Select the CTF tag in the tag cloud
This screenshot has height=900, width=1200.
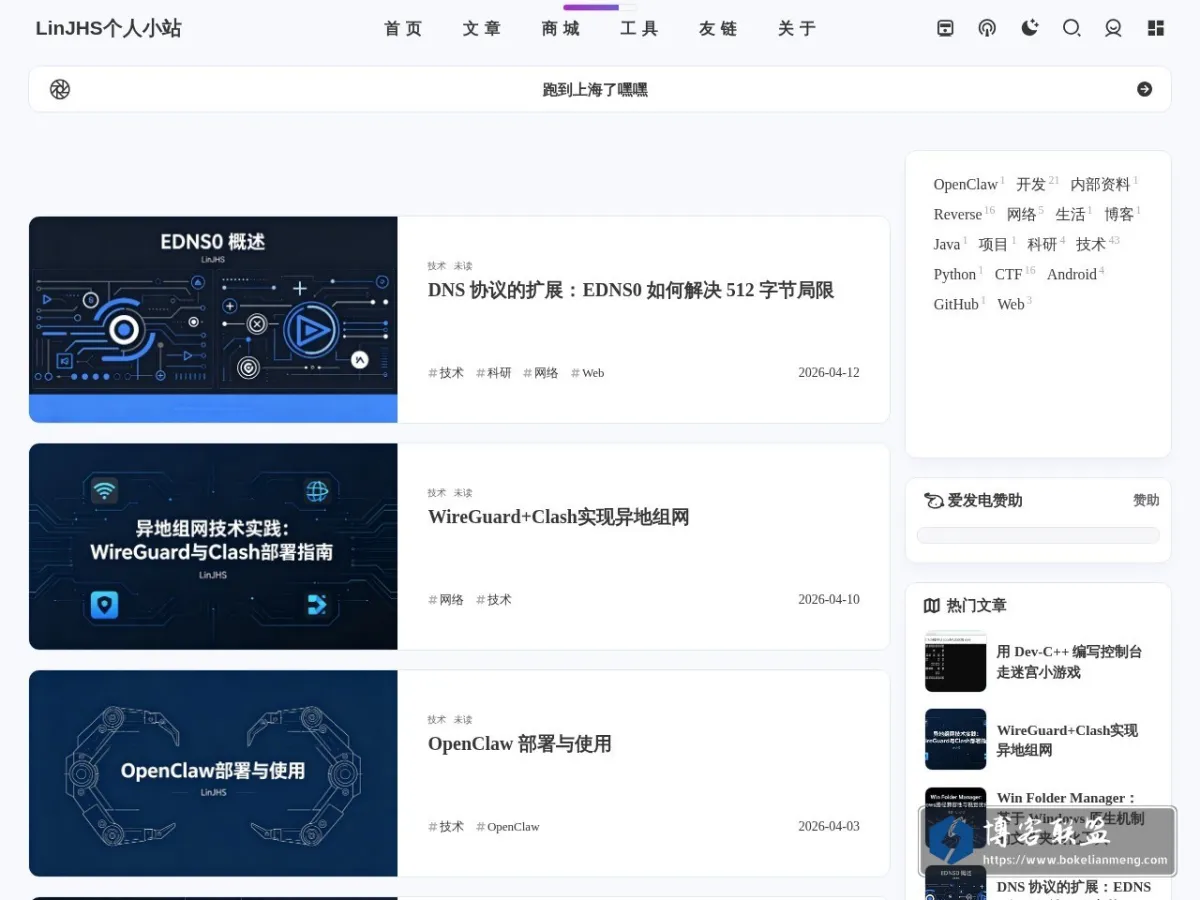tap(1015, 274)
